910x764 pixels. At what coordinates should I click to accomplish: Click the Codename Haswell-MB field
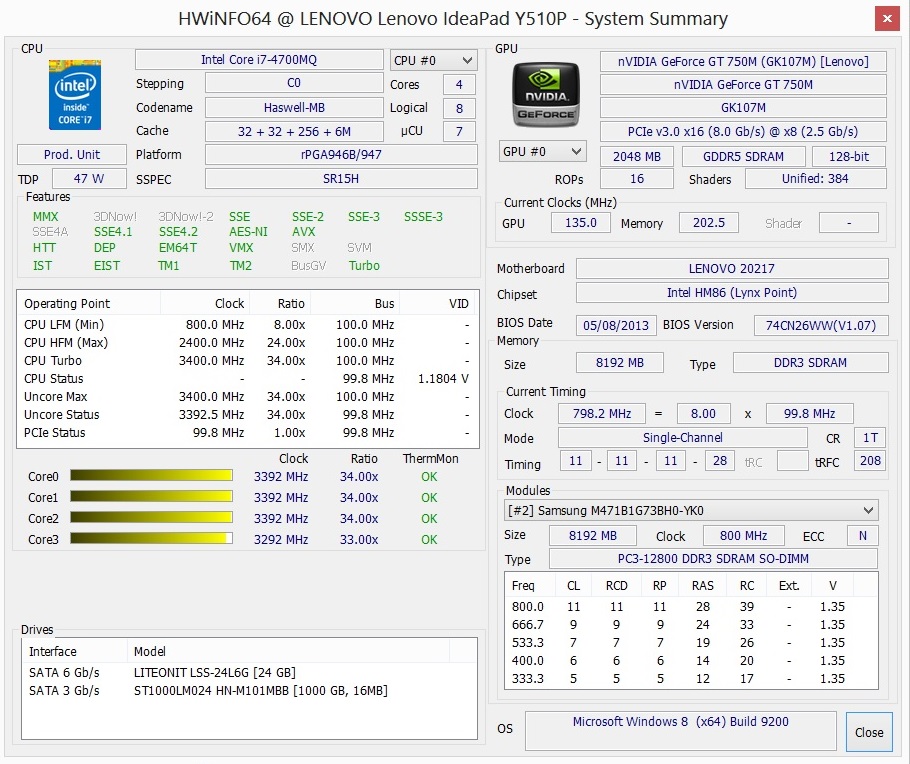(294, 107)
